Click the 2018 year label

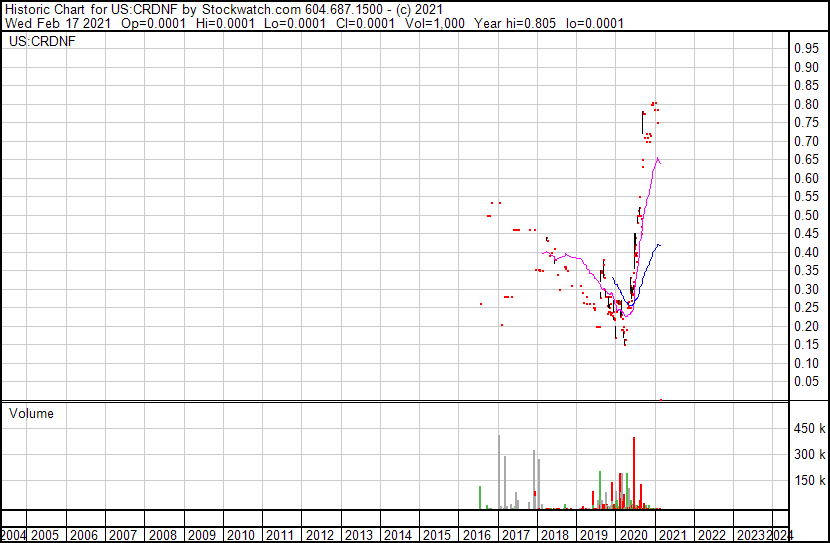click(x=555, y=535)
